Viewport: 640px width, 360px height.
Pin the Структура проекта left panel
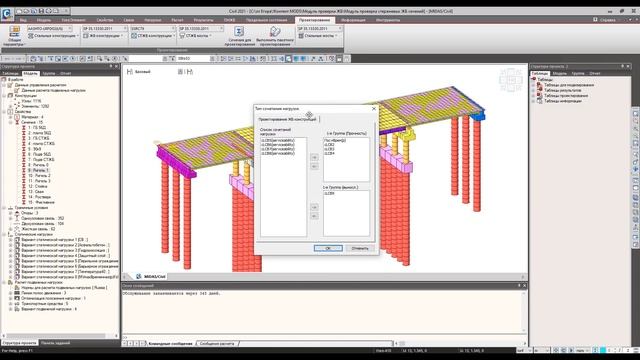pos(111,66)
